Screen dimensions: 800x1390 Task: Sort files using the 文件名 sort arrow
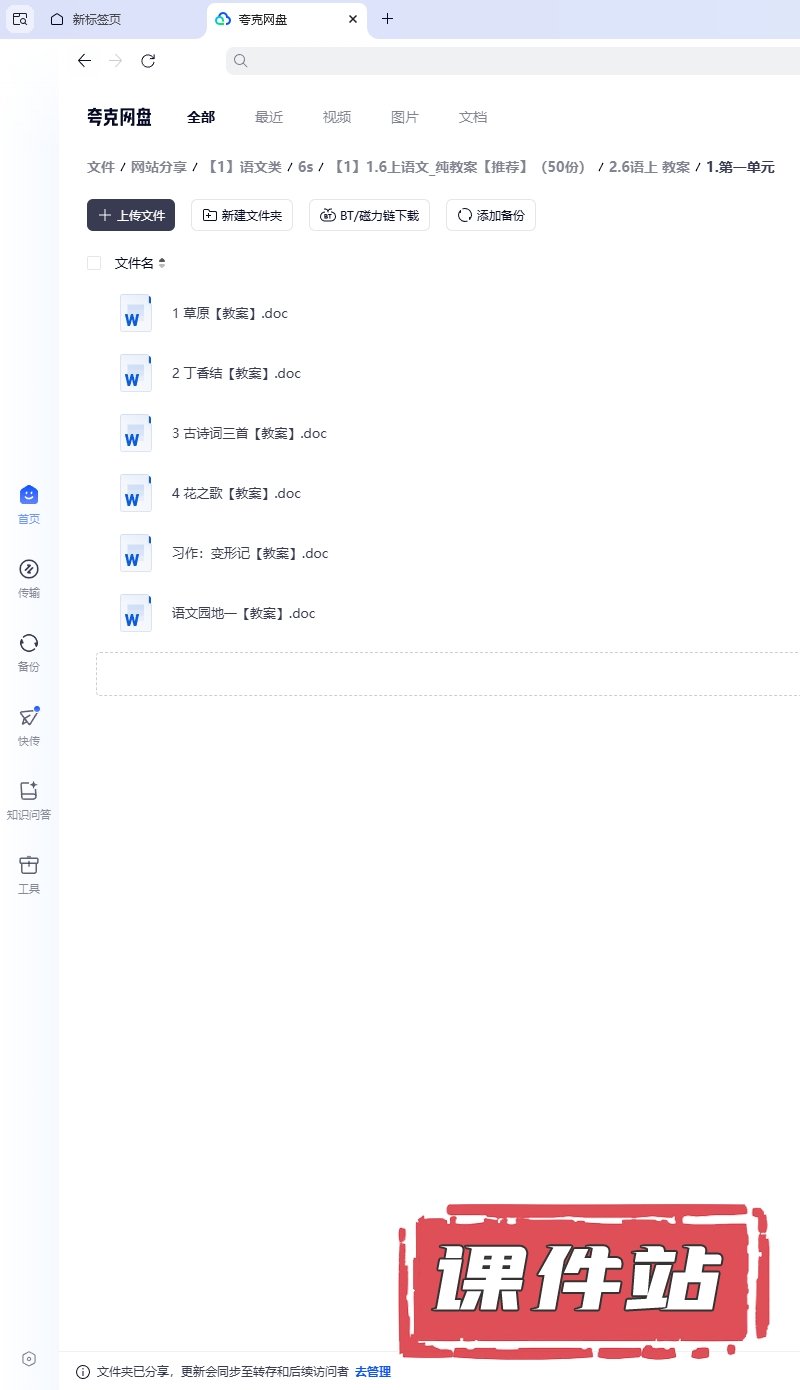162,263
